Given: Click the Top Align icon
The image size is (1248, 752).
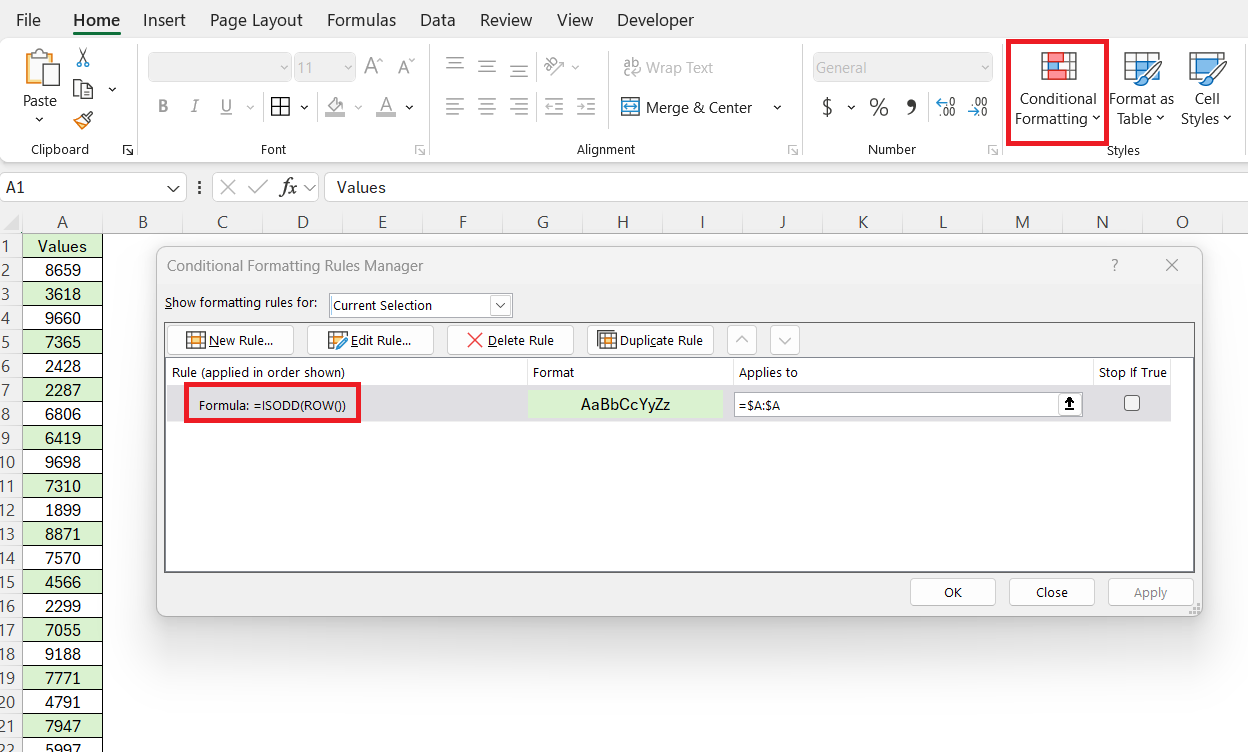Looking at the screenshot, I should 455,66.
